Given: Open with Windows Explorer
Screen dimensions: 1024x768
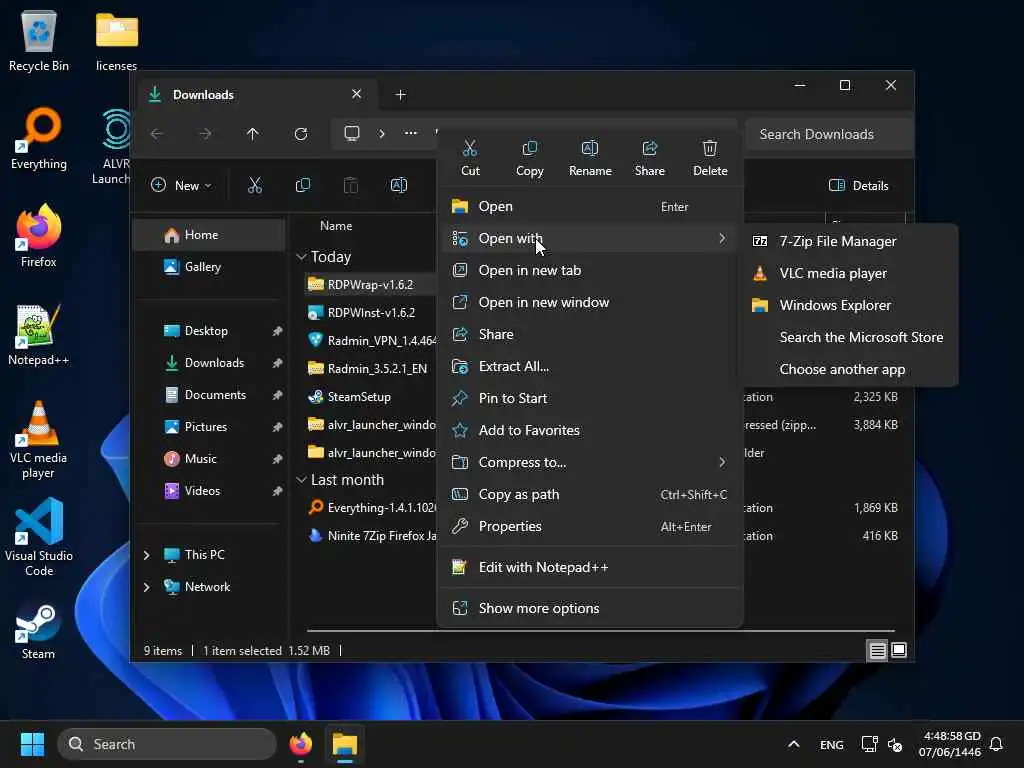Looking at the screenshot, I should [850, 306].
